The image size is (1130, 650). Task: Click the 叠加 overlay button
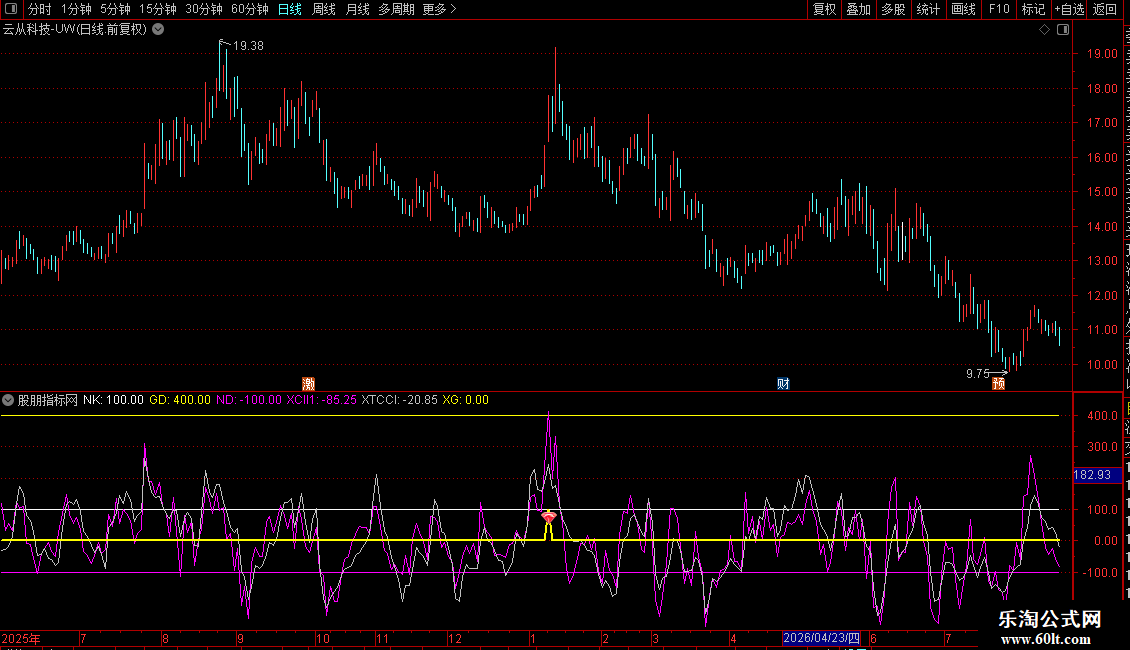click(x=858, y=9)
